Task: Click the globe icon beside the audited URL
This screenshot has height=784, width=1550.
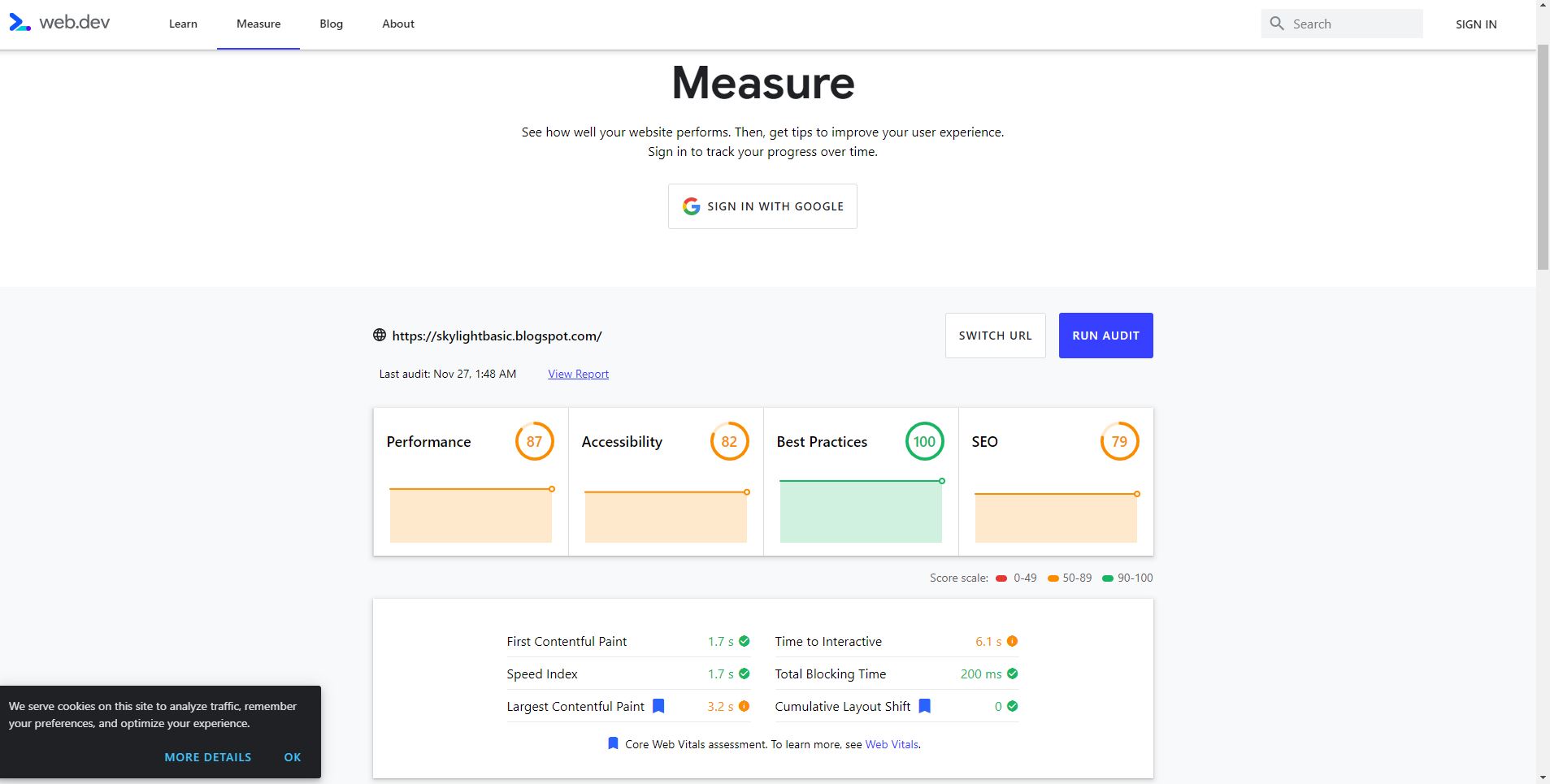Action: (x=380, y=335)
